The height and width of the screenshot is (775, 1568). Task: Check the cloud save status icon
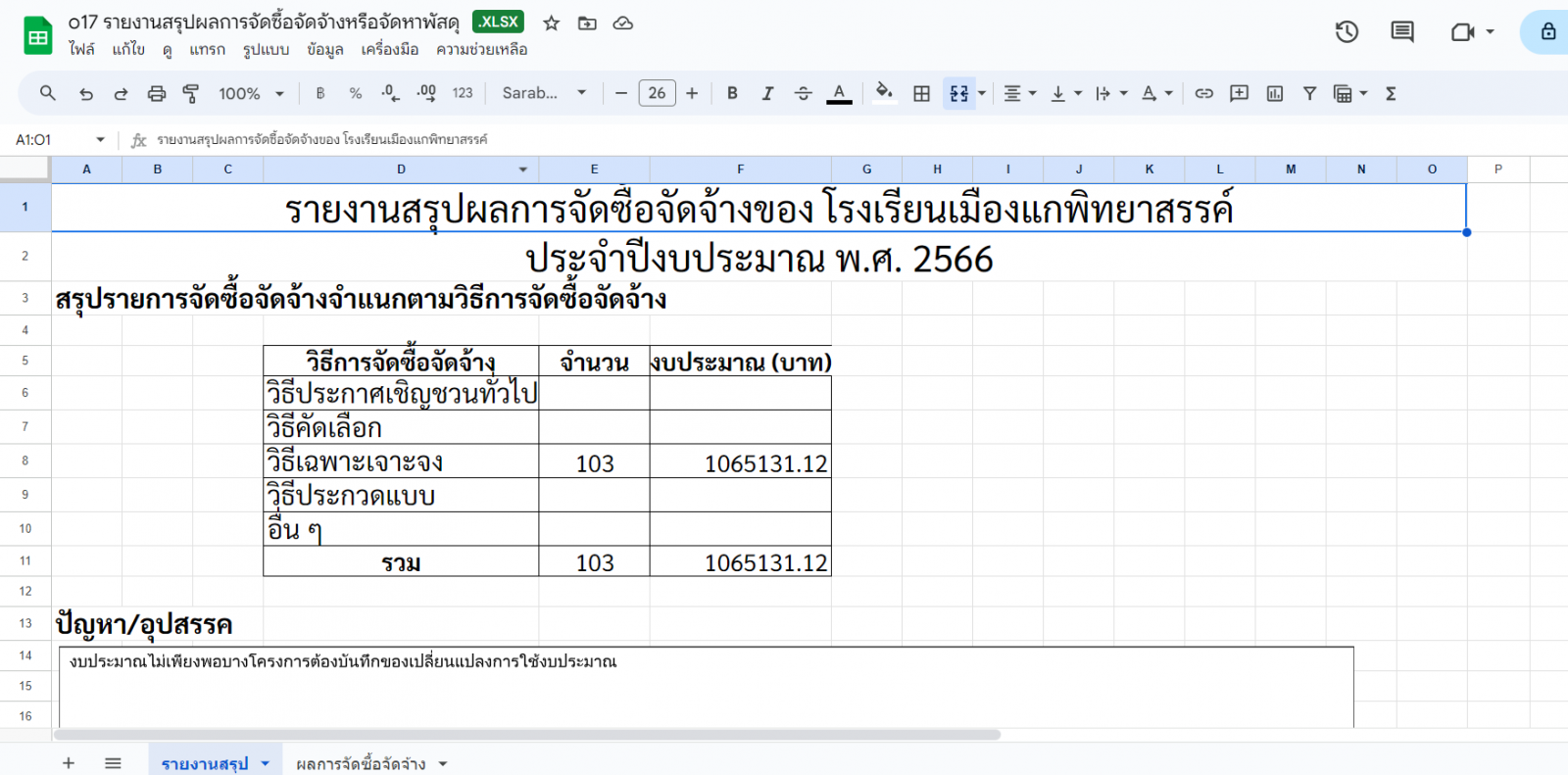[623, 23]
